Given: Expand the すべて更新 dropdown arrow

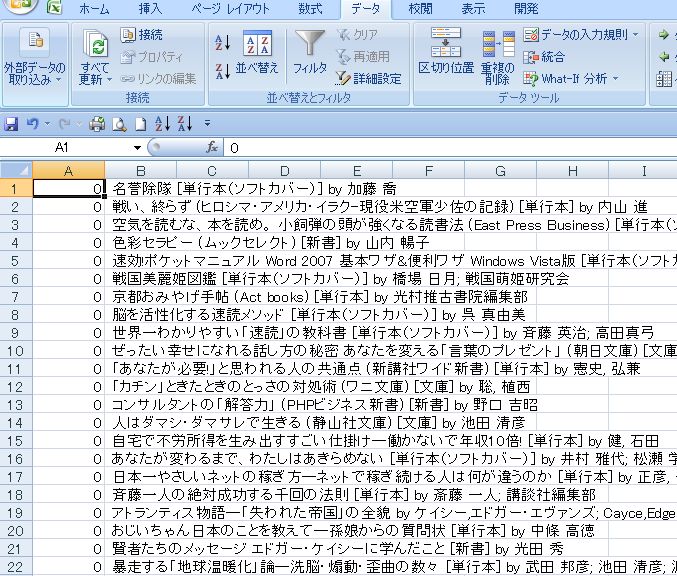Looking at the screenshot, I should pyautogui.click(x=109, y=79).
